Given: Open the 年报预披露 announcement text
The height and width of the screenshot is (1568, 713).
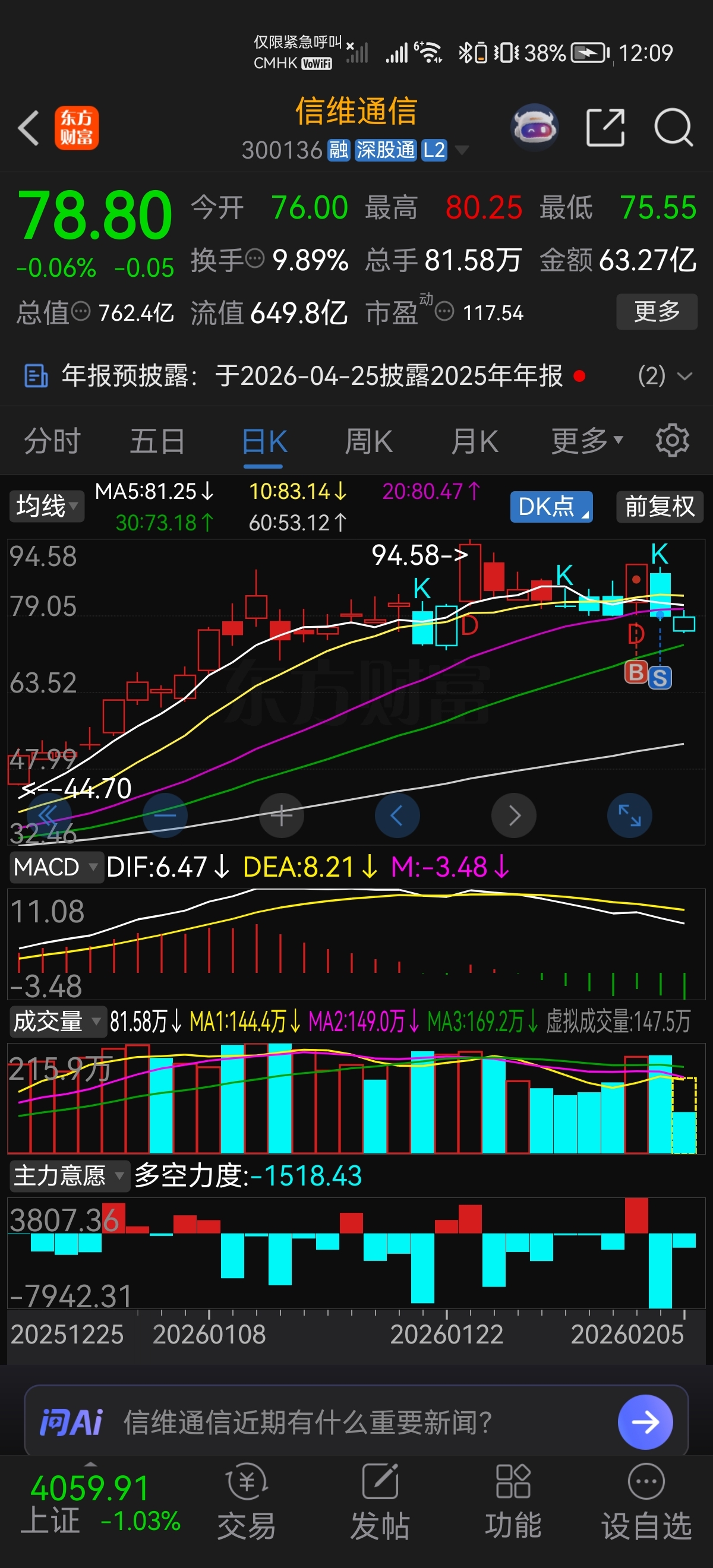Looking at the screenshot, I should pyautogui.click(x=313, y=375).
